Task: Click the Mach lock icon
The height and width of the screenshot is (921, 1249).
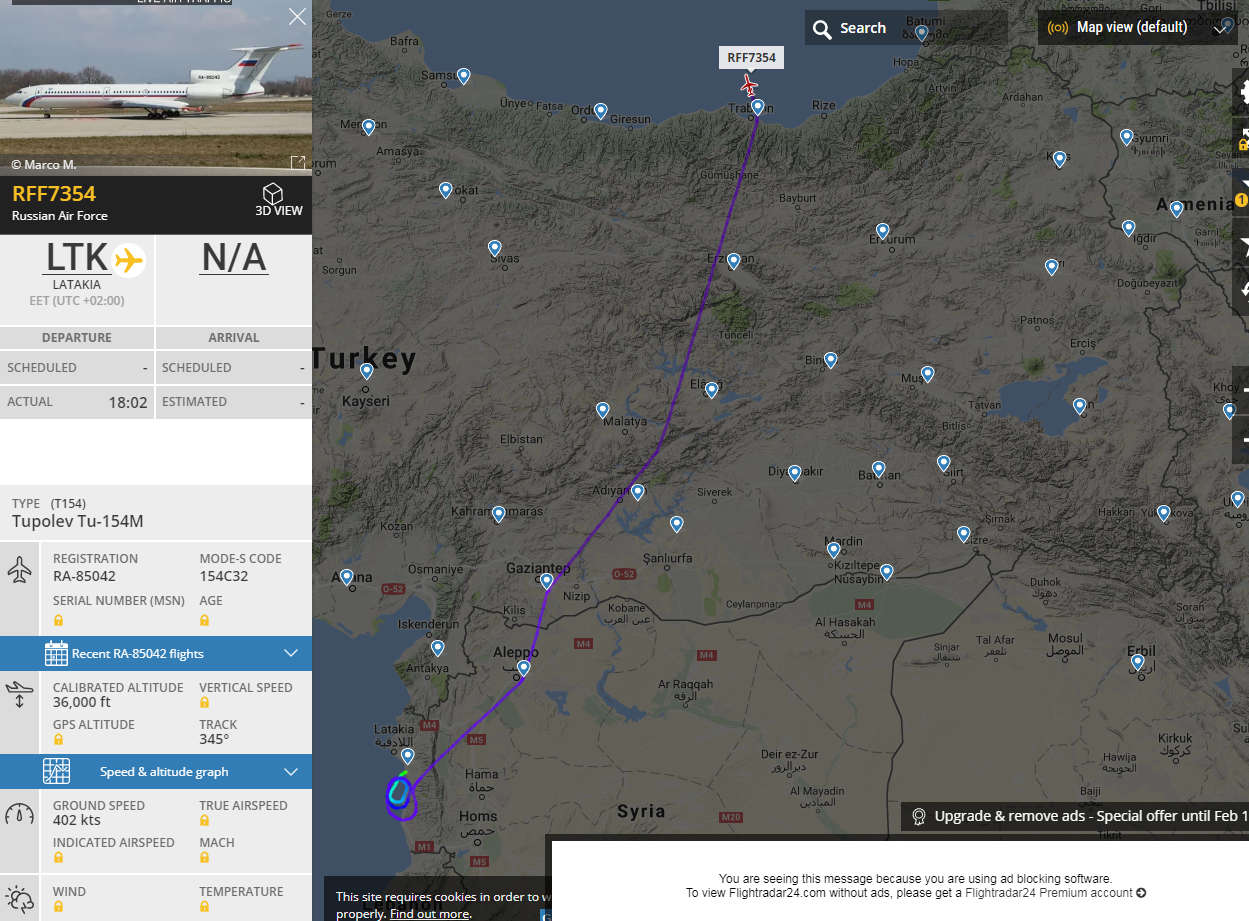Action: (204, 857)
